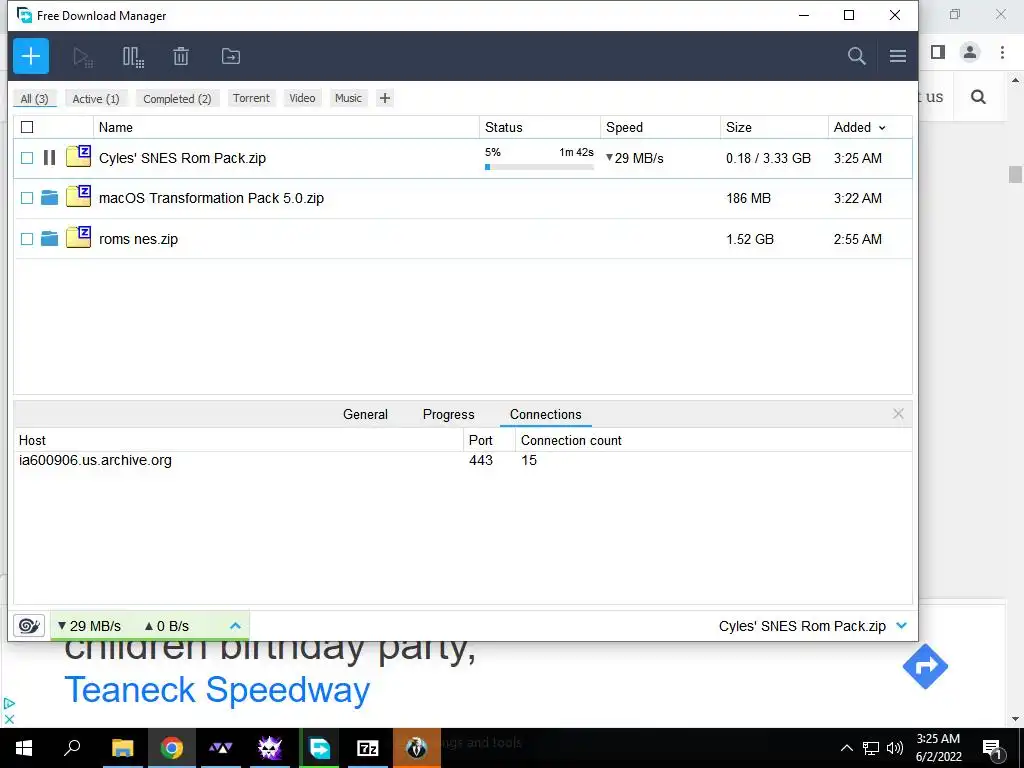This screenshot has height=768, width=1024.
Task: Click zip file icon of roms nes.zip
Action: tap(78, 236)
